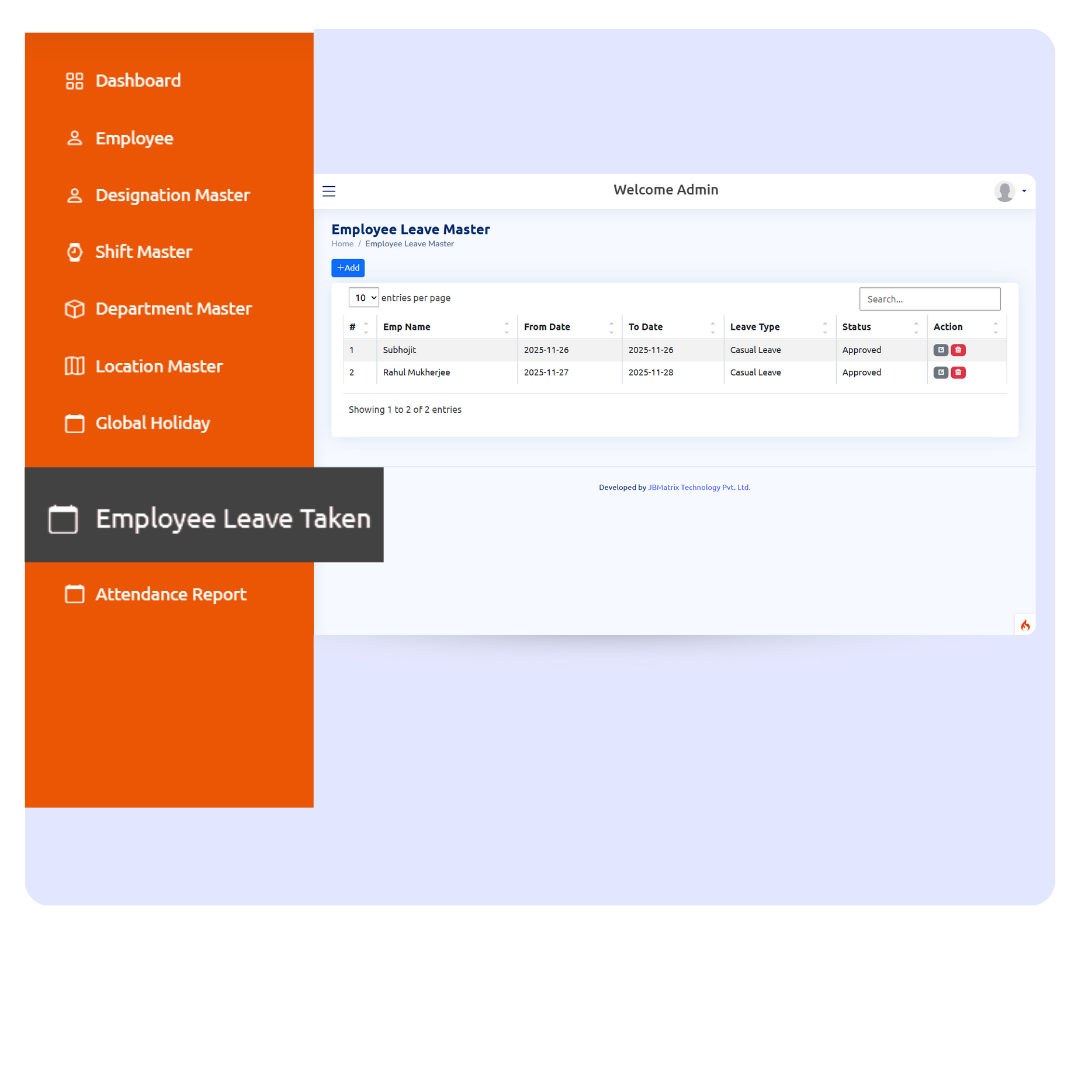Click the edit icon for Subhojit

point(940,350)
